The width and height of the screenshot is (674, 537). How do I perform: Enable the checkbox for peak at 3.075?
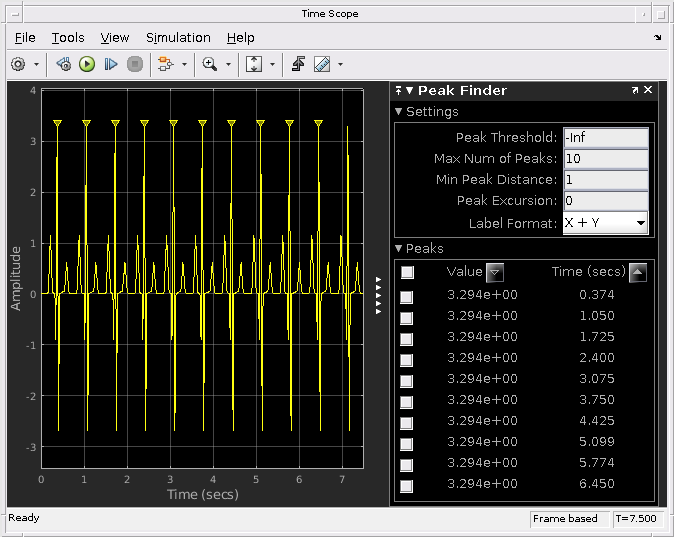pos(407,381)
